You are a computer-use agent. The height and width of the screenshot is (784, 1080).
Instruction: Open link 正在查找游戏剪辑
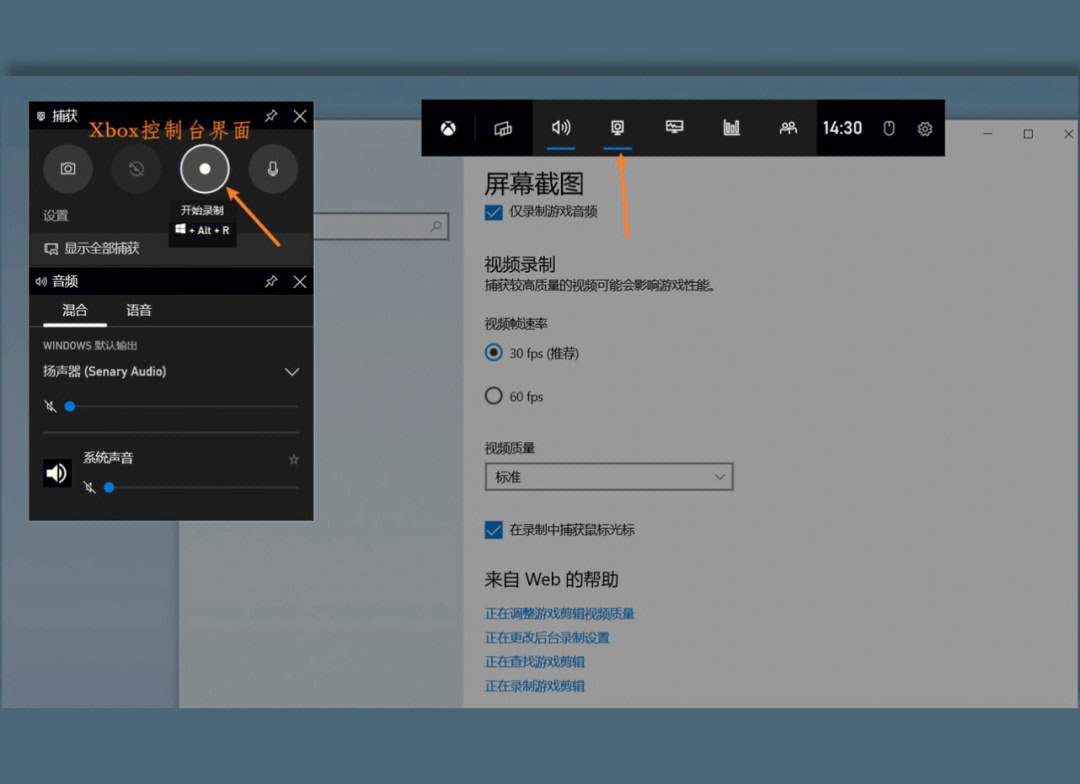(x=534, y=661)
